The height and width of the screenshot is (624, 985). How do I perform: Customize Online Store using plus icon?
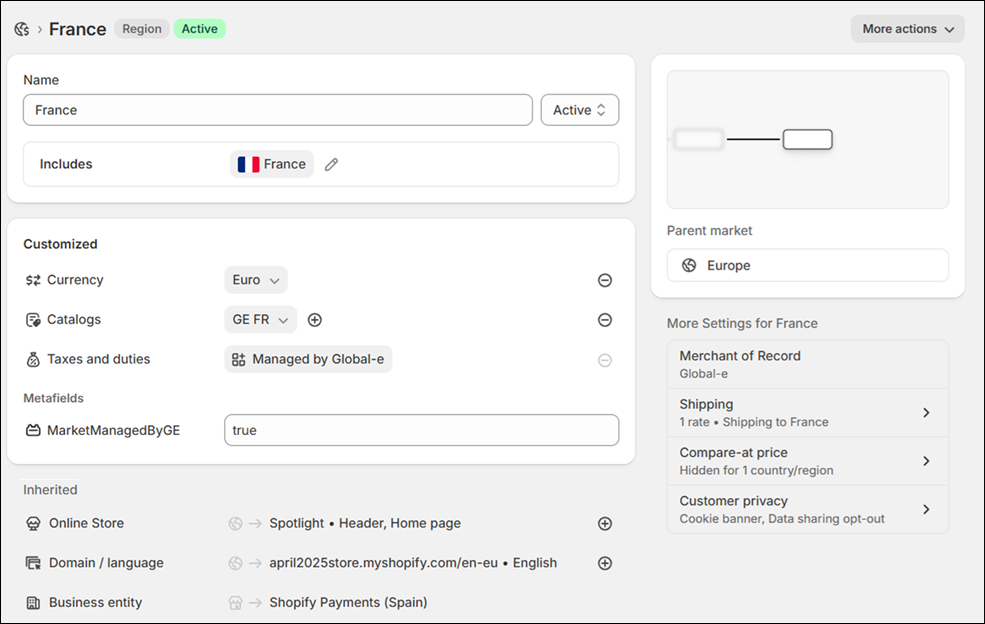605,523
